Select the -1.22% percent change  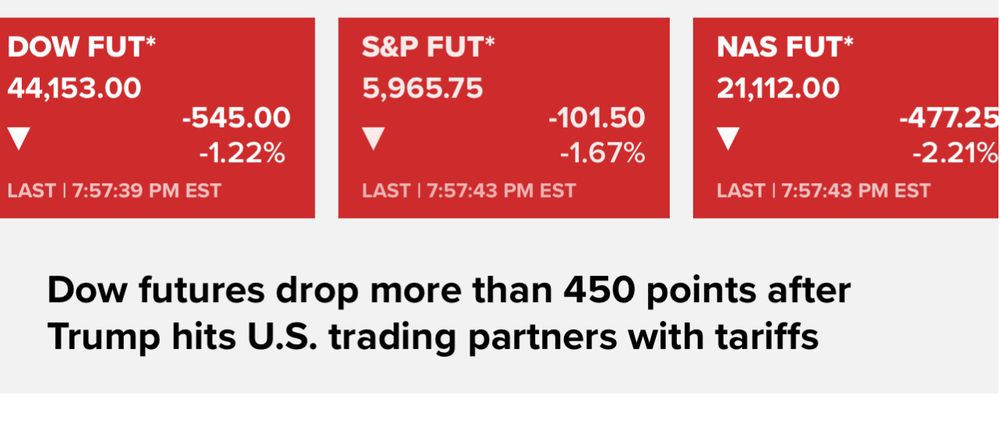pyautogui.click(x=246, y=154)
